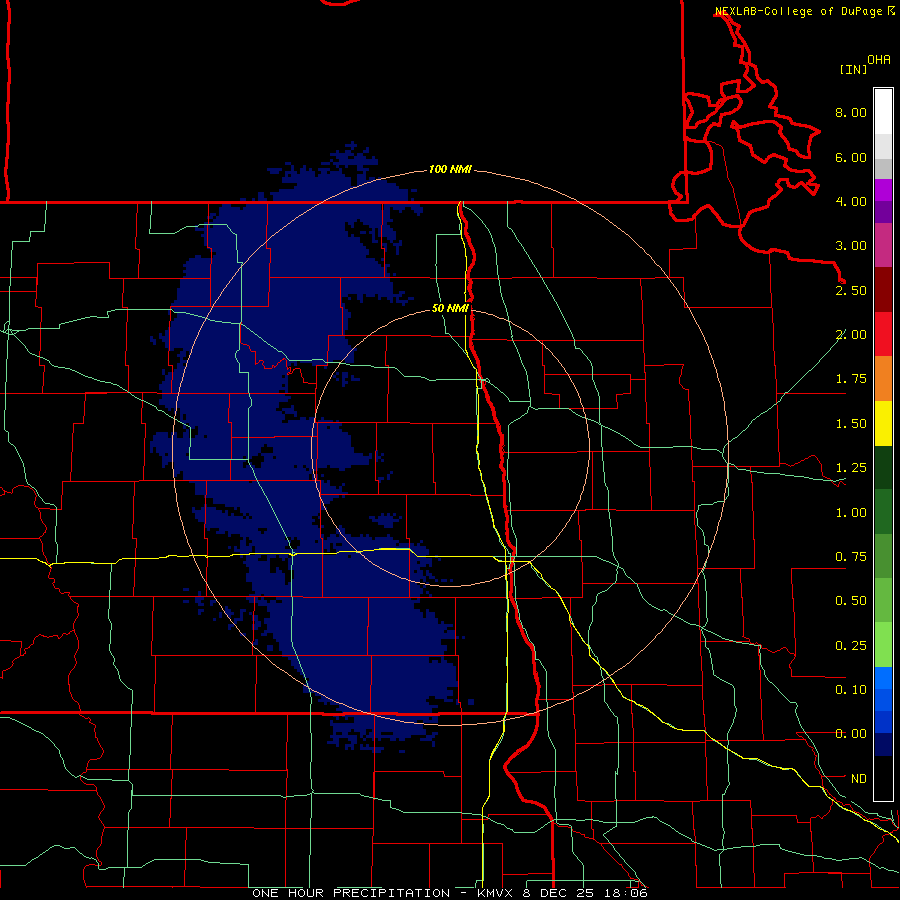Click the 4.00 legend value

pyautogui.click(x=851, y=201)
